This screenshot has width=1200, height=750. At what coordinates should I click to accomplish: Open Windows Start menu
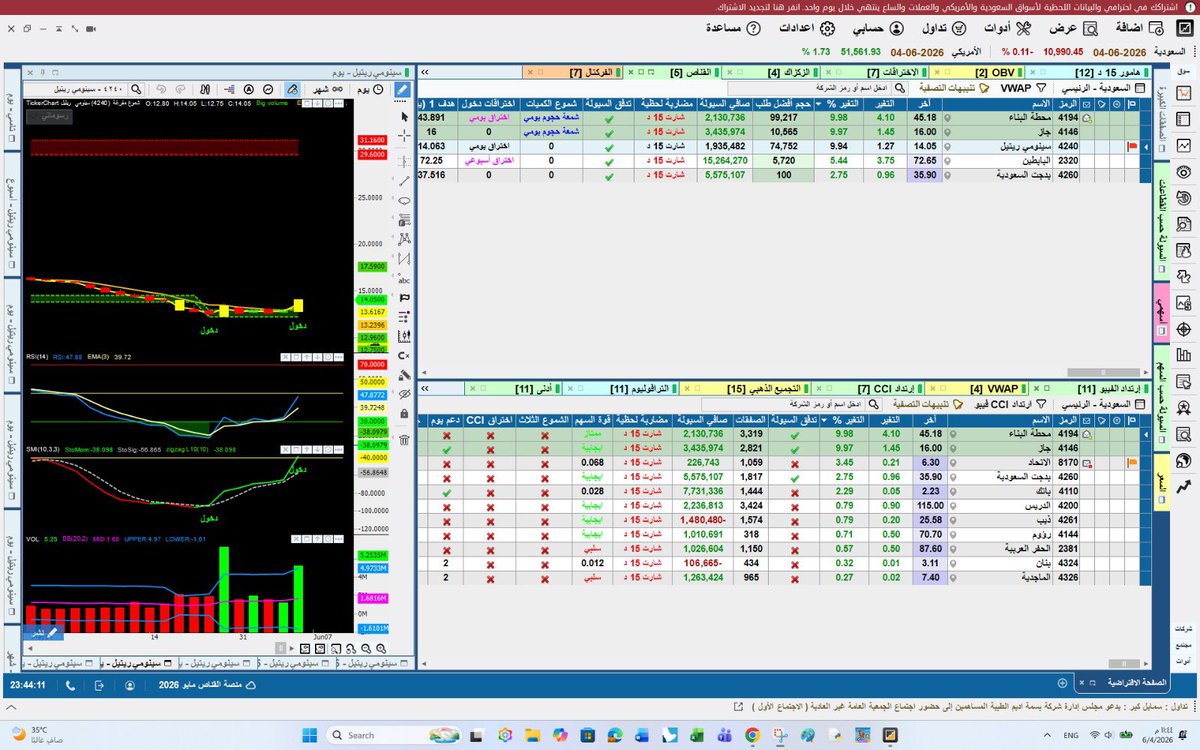(309, 735)
